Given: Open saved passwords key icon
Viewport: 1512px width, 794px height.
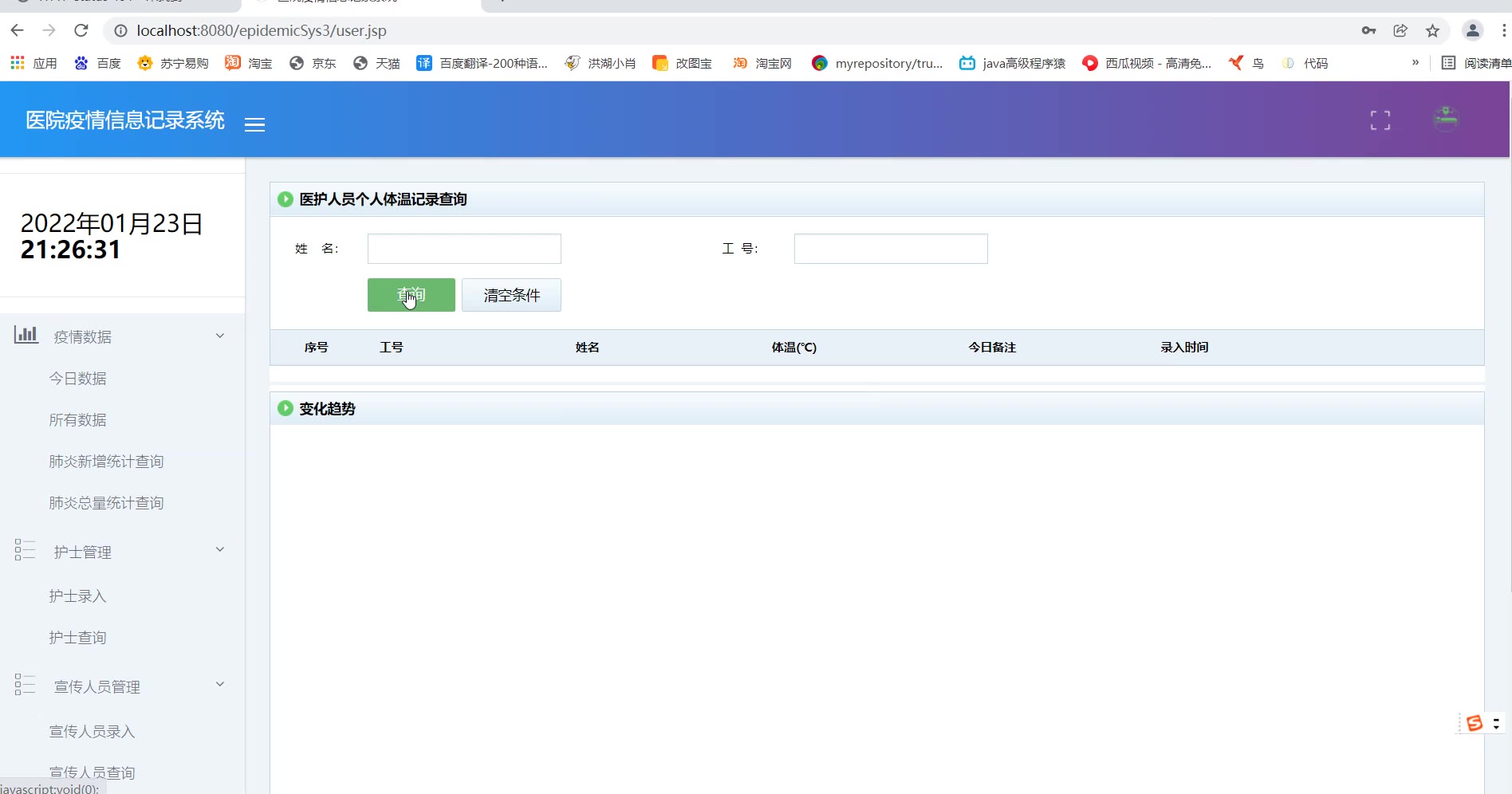Looking at the screenshot, I should [x=1368, y=30].
